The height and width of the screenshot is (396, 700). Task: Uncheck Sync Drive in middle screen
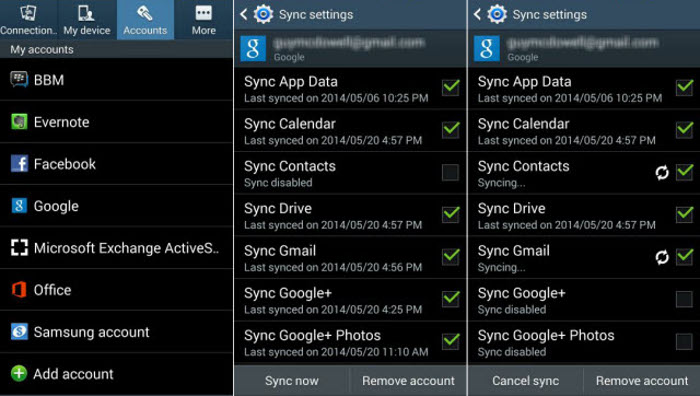pyautogui.click(x=450, y=214)
